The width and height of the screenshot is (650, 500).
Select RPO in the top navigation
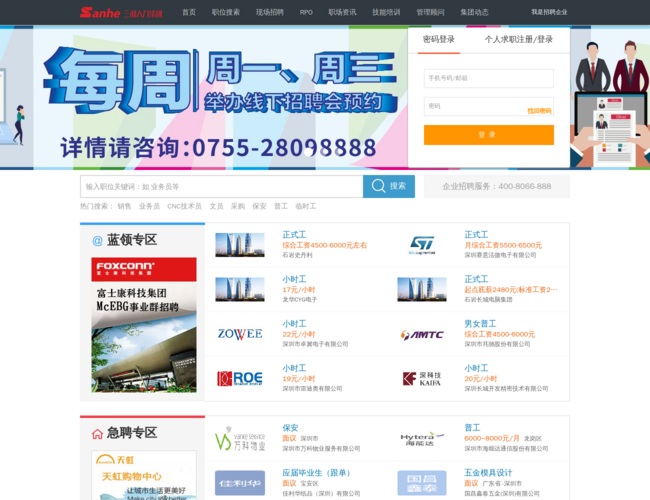306,12
